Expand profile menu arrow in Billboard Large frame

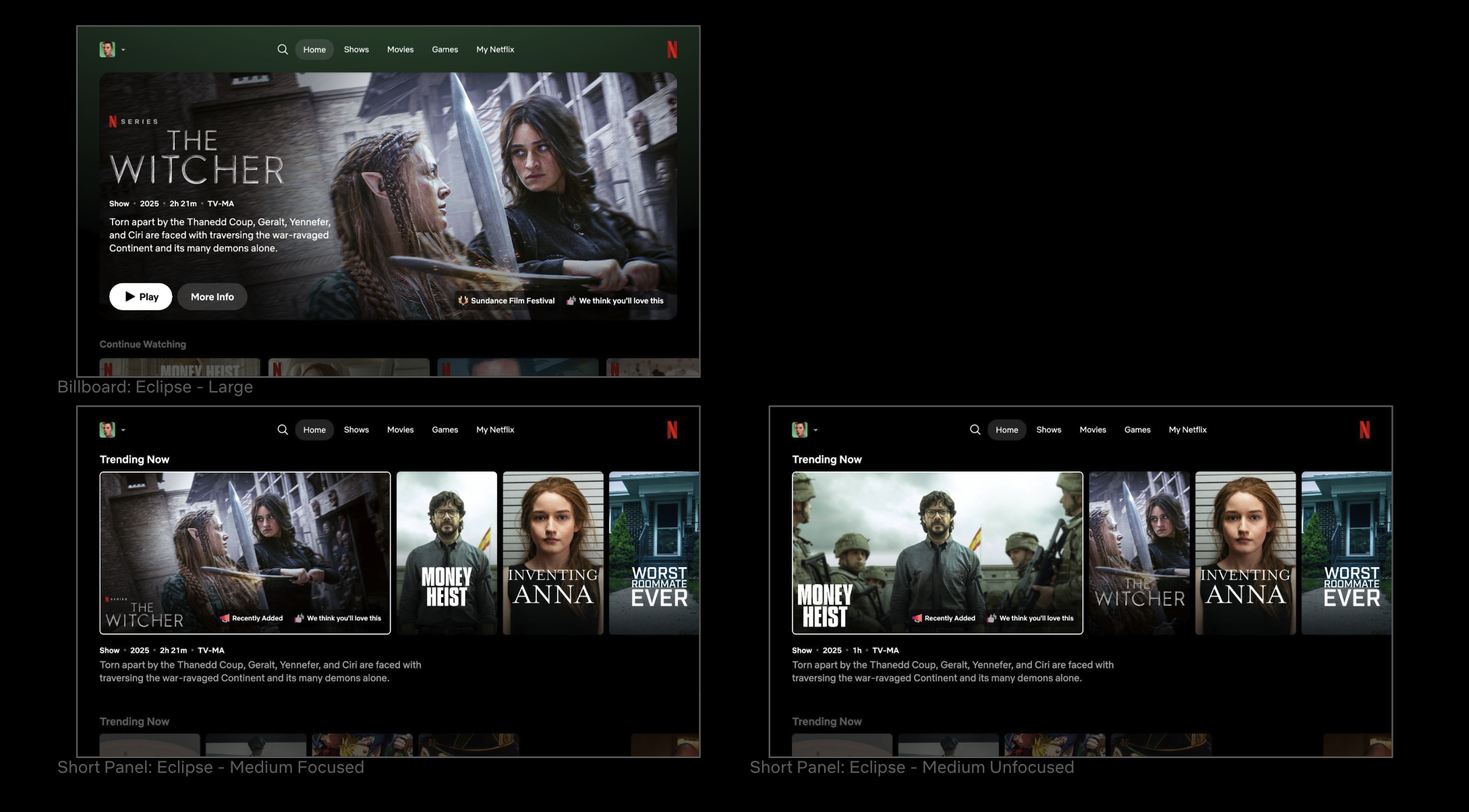click(123, 50)
